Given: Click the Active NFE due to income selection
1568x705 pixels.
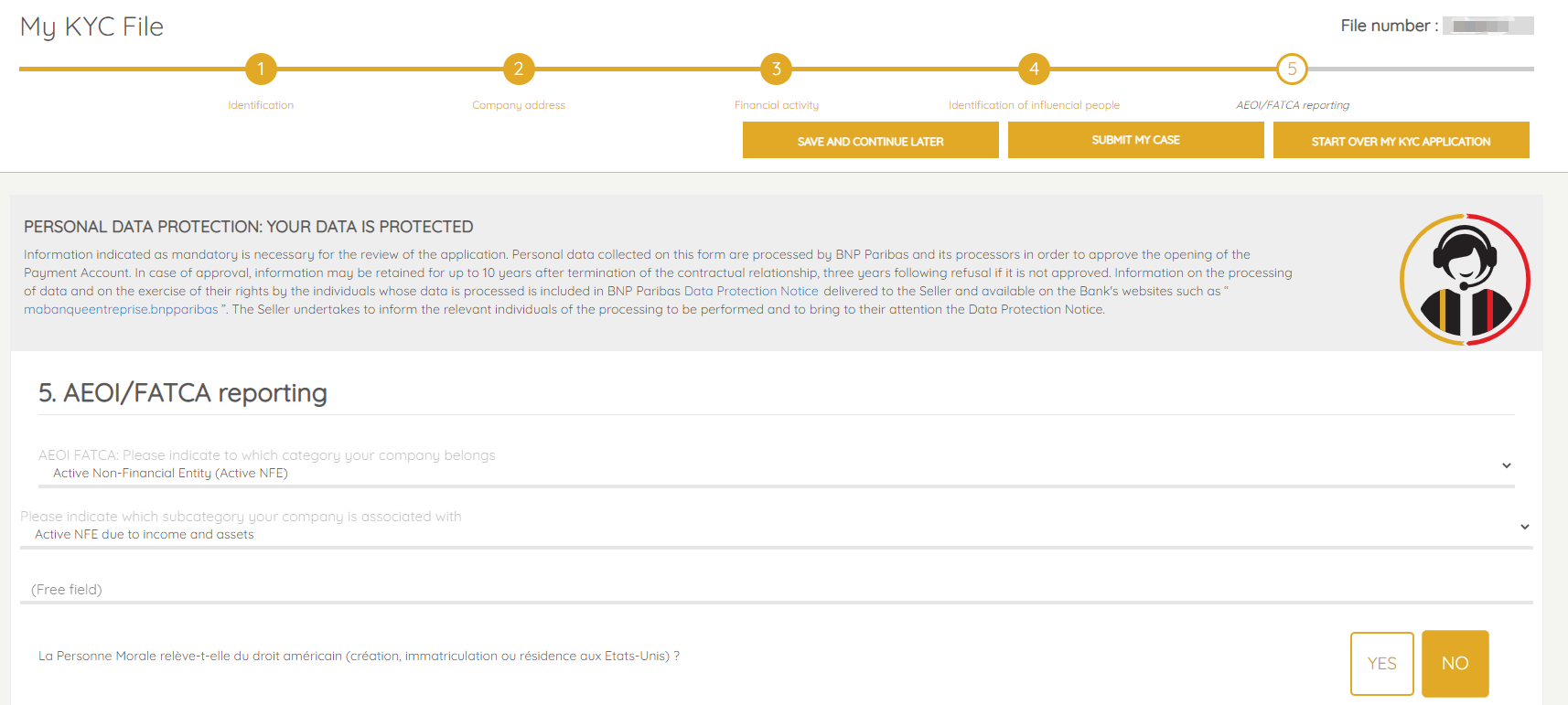Looking at the screenshot, I should coord(145,535).
